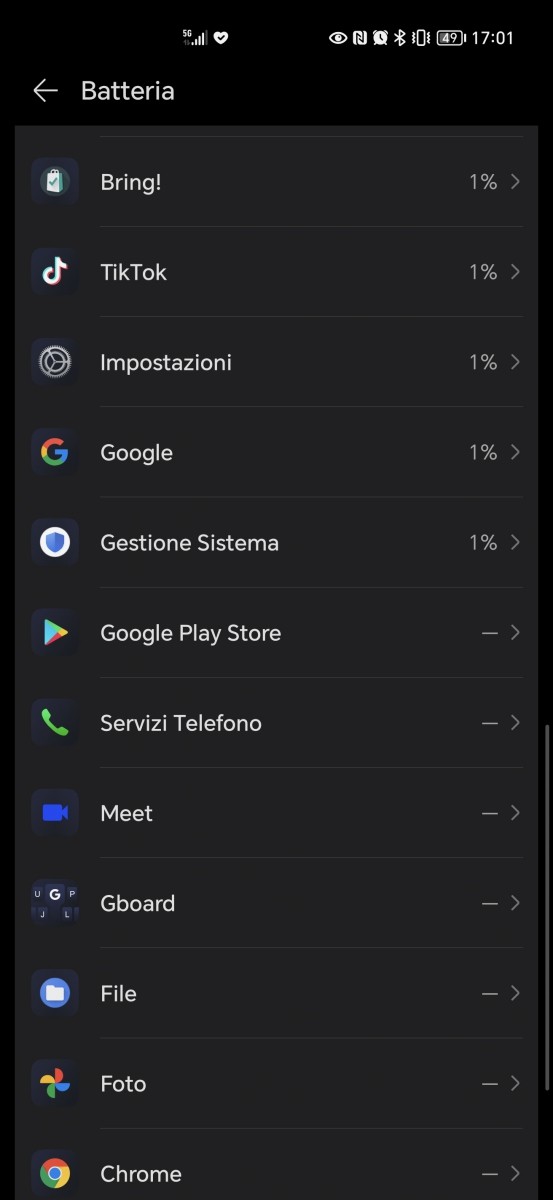Tap the blue Meet camera icon
Viewport: 553px width, 1200px height.
[55, 812]
